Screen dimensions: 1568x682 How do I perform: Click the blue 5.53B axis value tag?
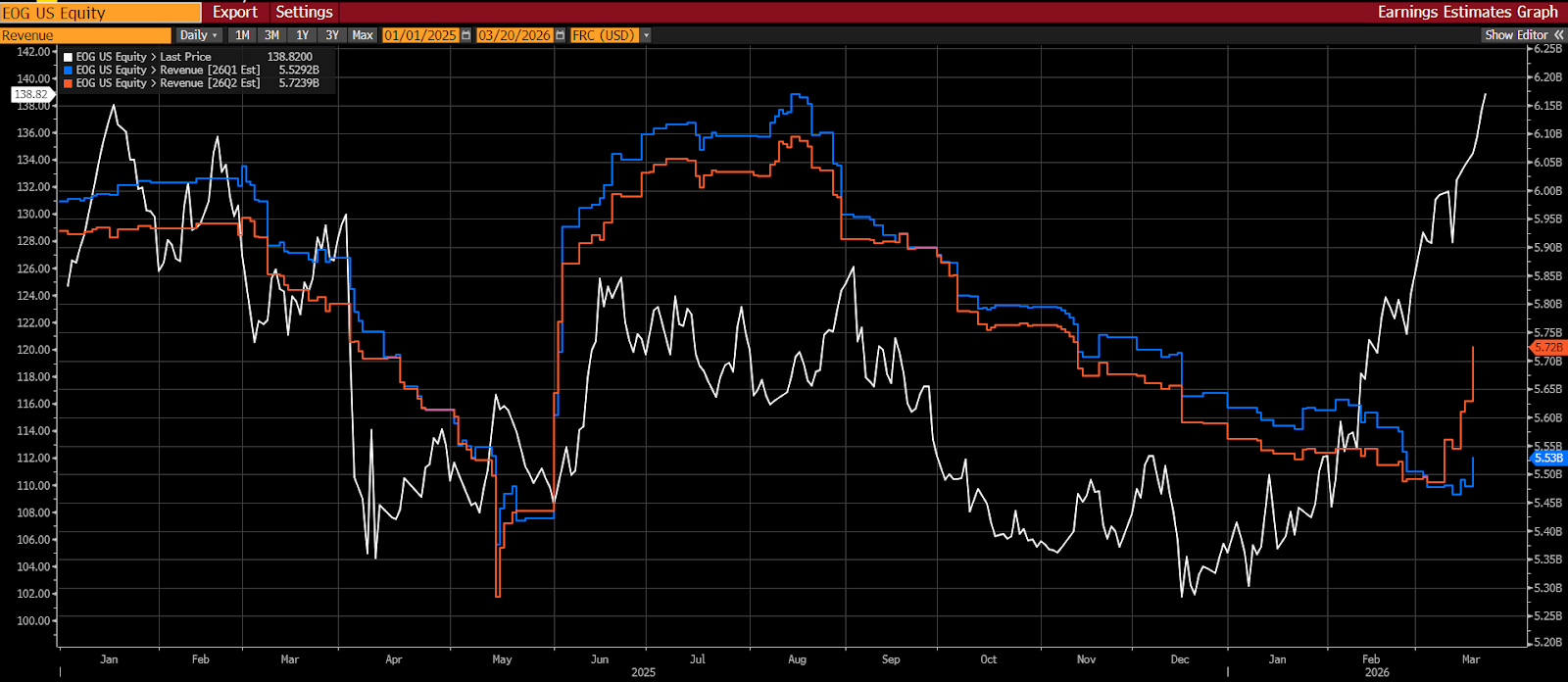click(1548, 458)
